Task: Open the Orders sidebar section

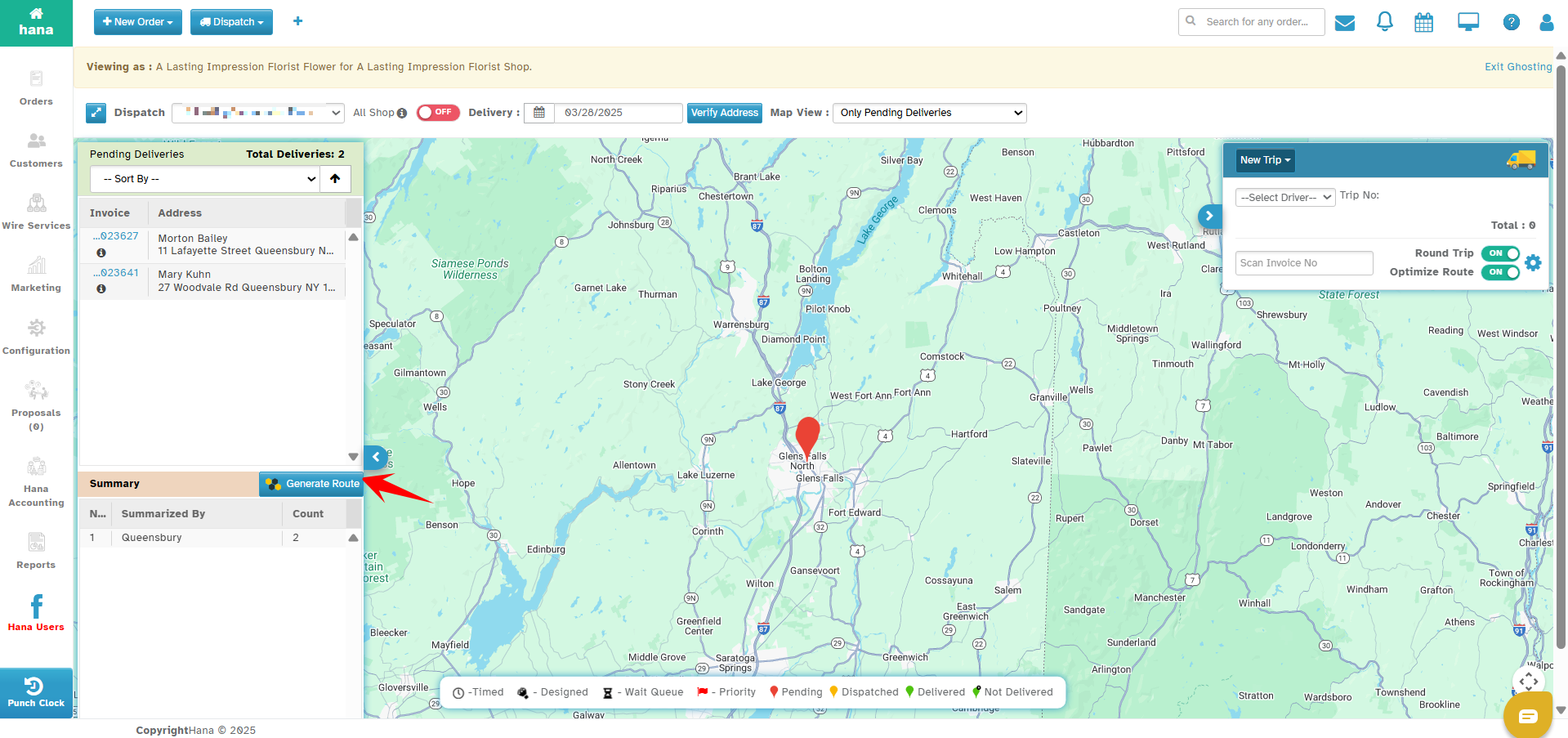Action: coord(36,88)
